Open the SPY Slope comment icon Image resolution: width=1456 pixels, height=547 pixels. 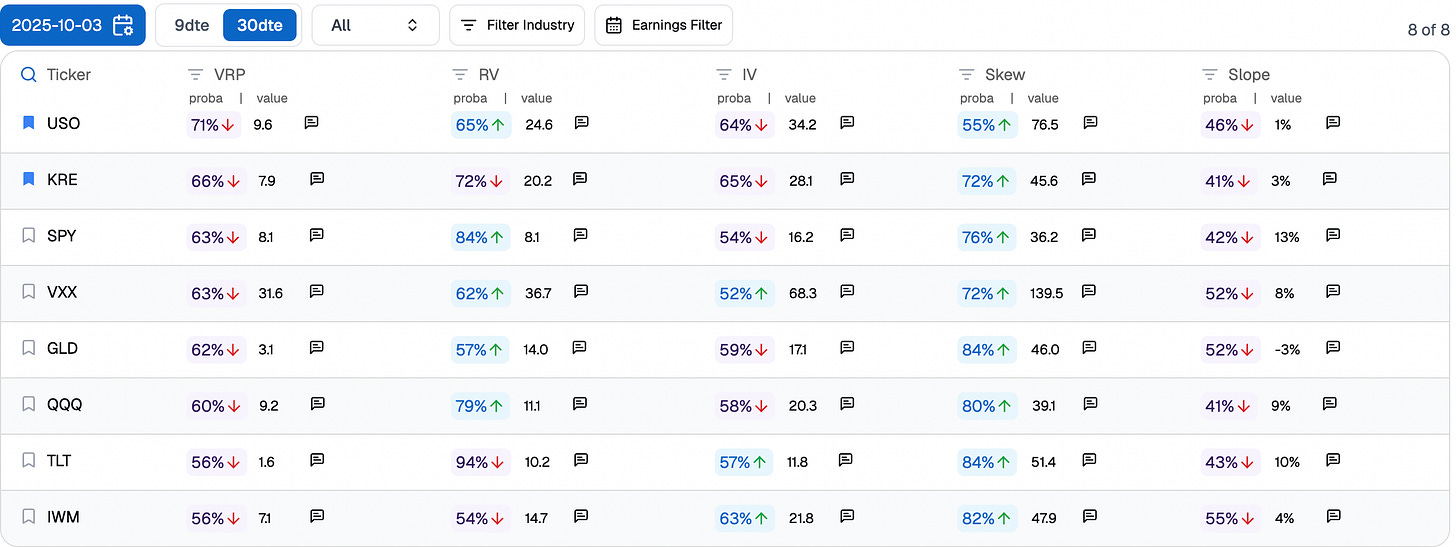1333,235
